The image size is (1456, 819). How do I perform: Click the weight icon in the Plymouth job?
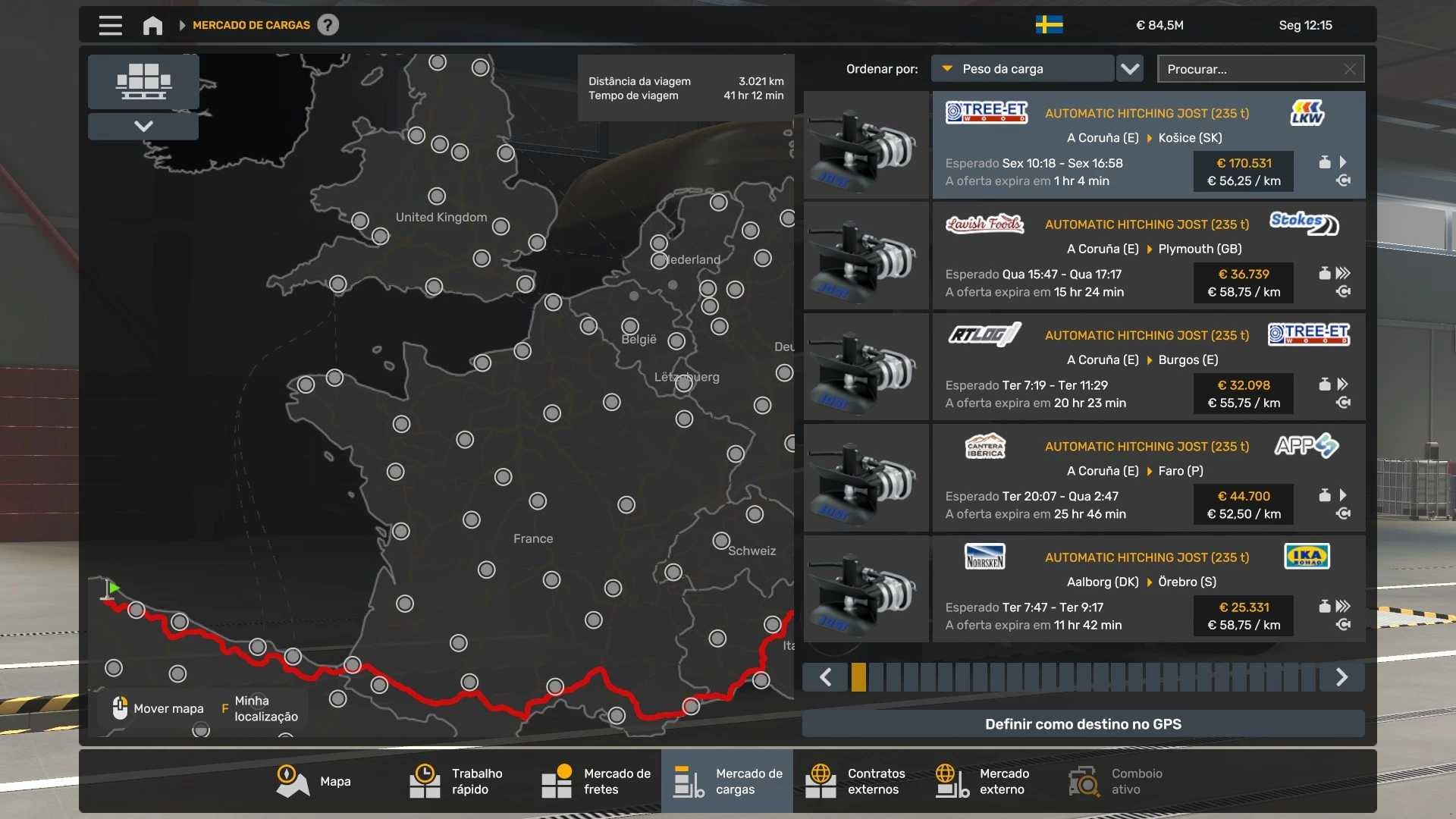(x=1325, y=273)
